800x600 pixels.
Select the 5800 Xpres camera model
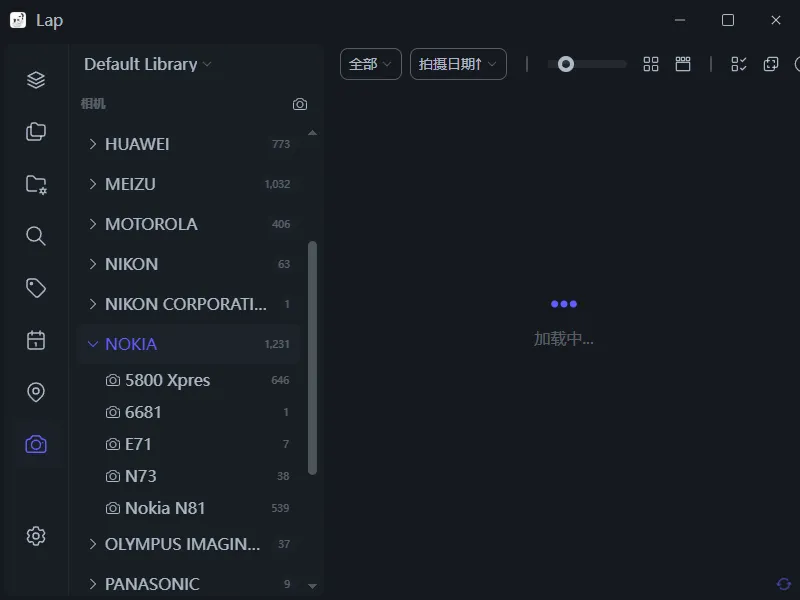coord(189,380)
